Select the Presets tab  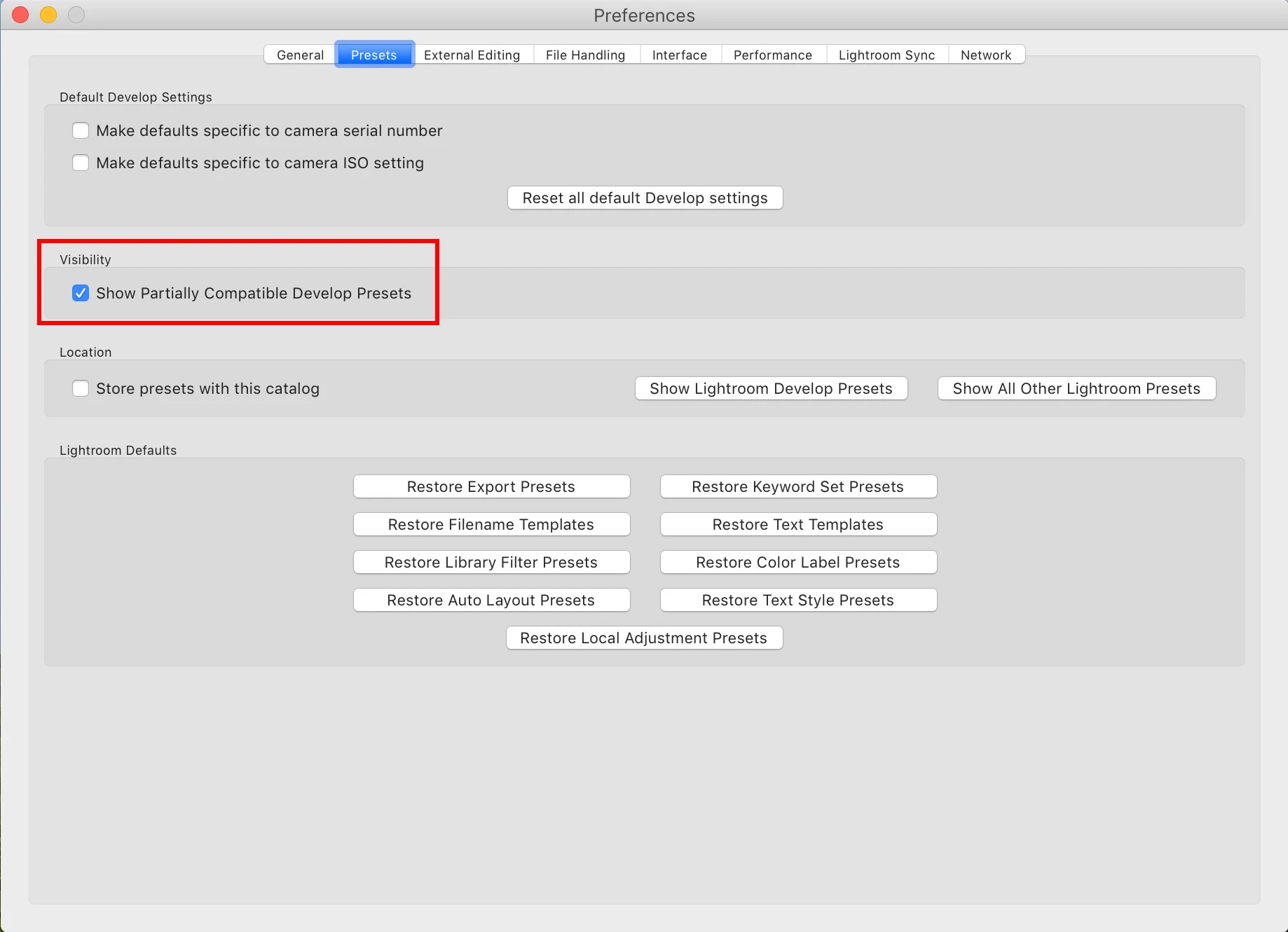coord(374,55)
